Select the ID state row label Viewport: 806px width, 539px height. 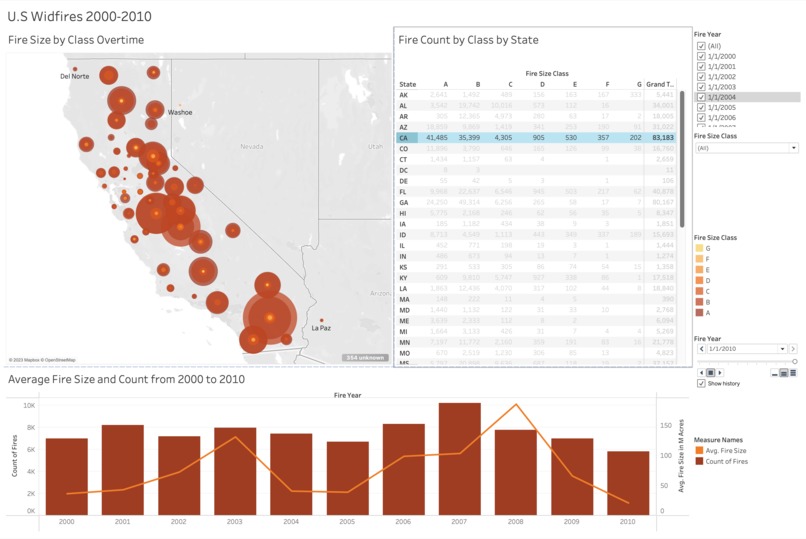coord(403,235)
